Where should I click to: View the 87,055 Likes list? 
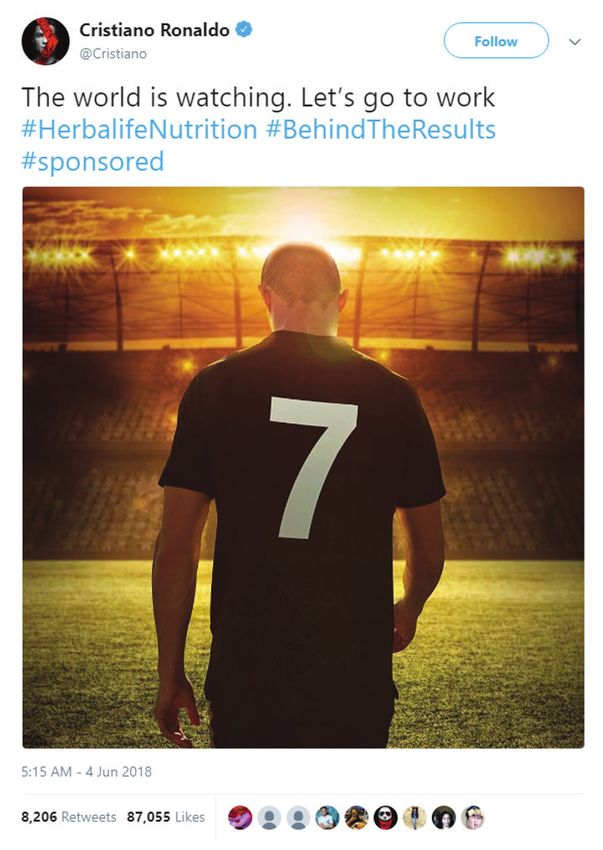[165, 816]
